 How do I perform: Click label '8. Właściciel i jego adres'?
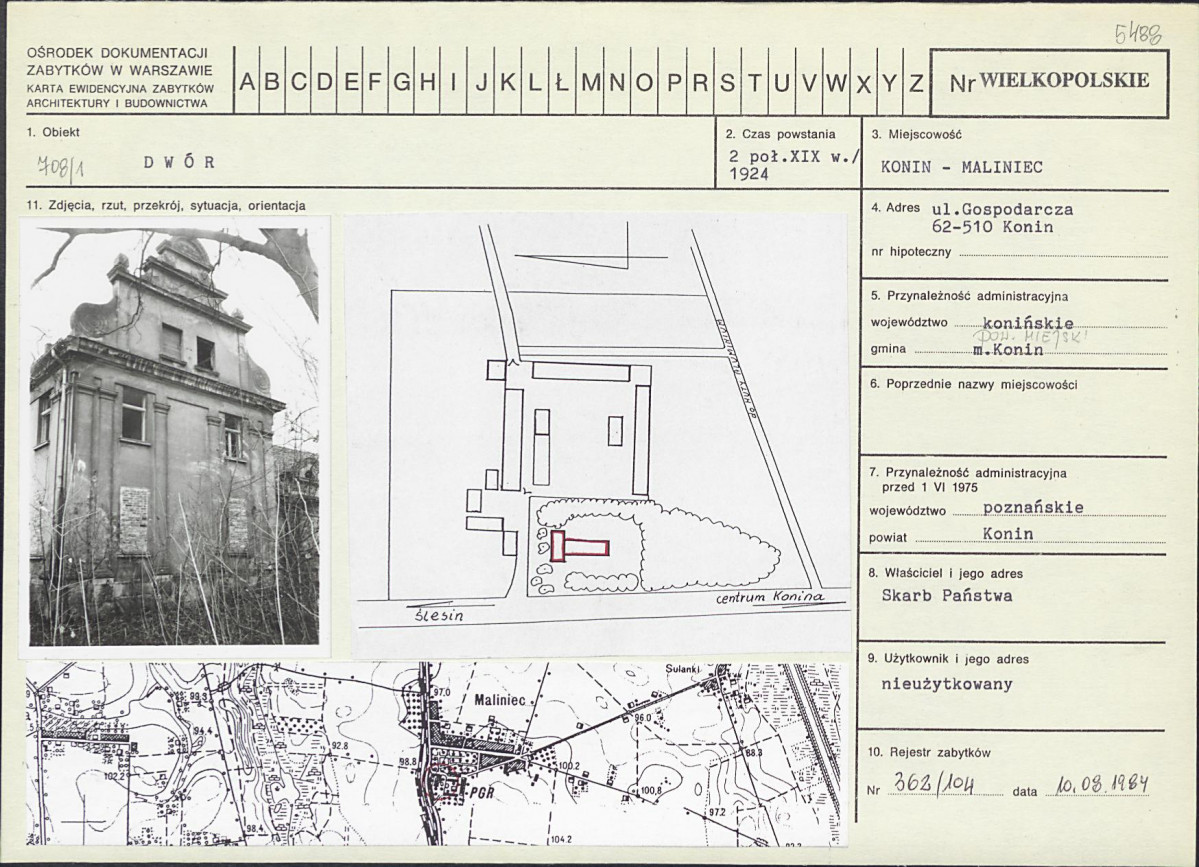click(x=946, y=573)
